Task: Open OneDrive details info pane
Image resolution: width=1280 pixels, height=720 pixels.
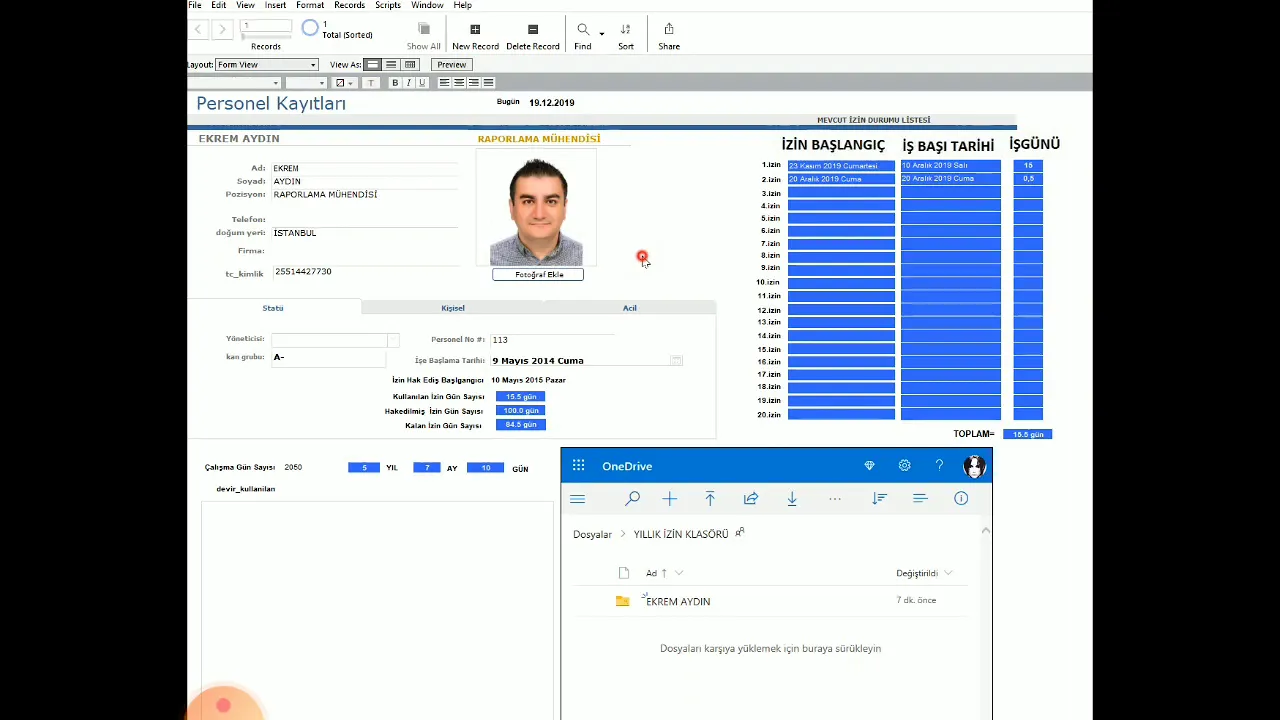Action: click(x=961, y=499)
